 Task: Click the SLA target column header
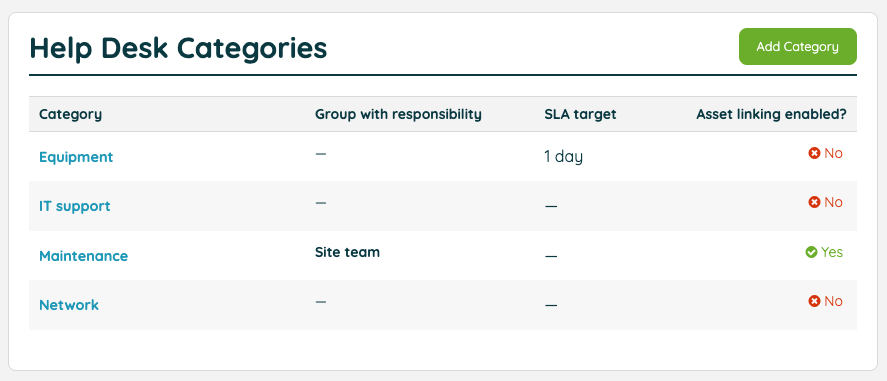(x=580, y=114)
